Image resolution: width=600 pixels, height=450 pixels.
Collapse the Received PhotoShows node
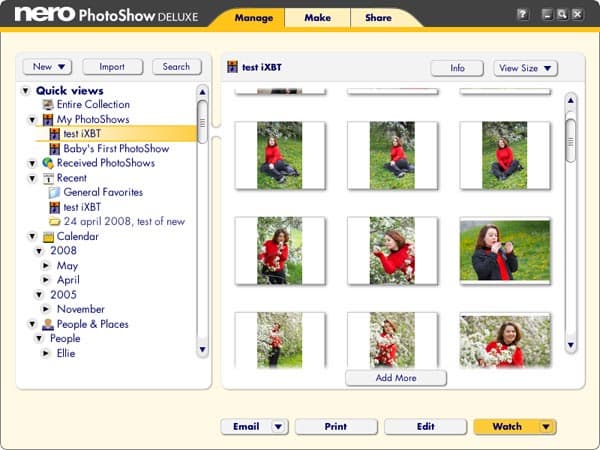[33, 163]
